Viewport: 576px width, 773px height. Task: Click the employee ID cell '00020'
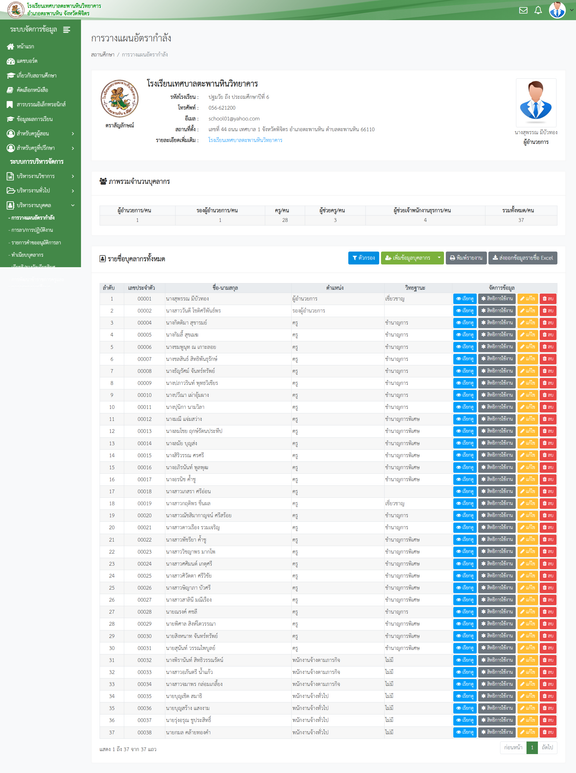click(x=144, y=515)
